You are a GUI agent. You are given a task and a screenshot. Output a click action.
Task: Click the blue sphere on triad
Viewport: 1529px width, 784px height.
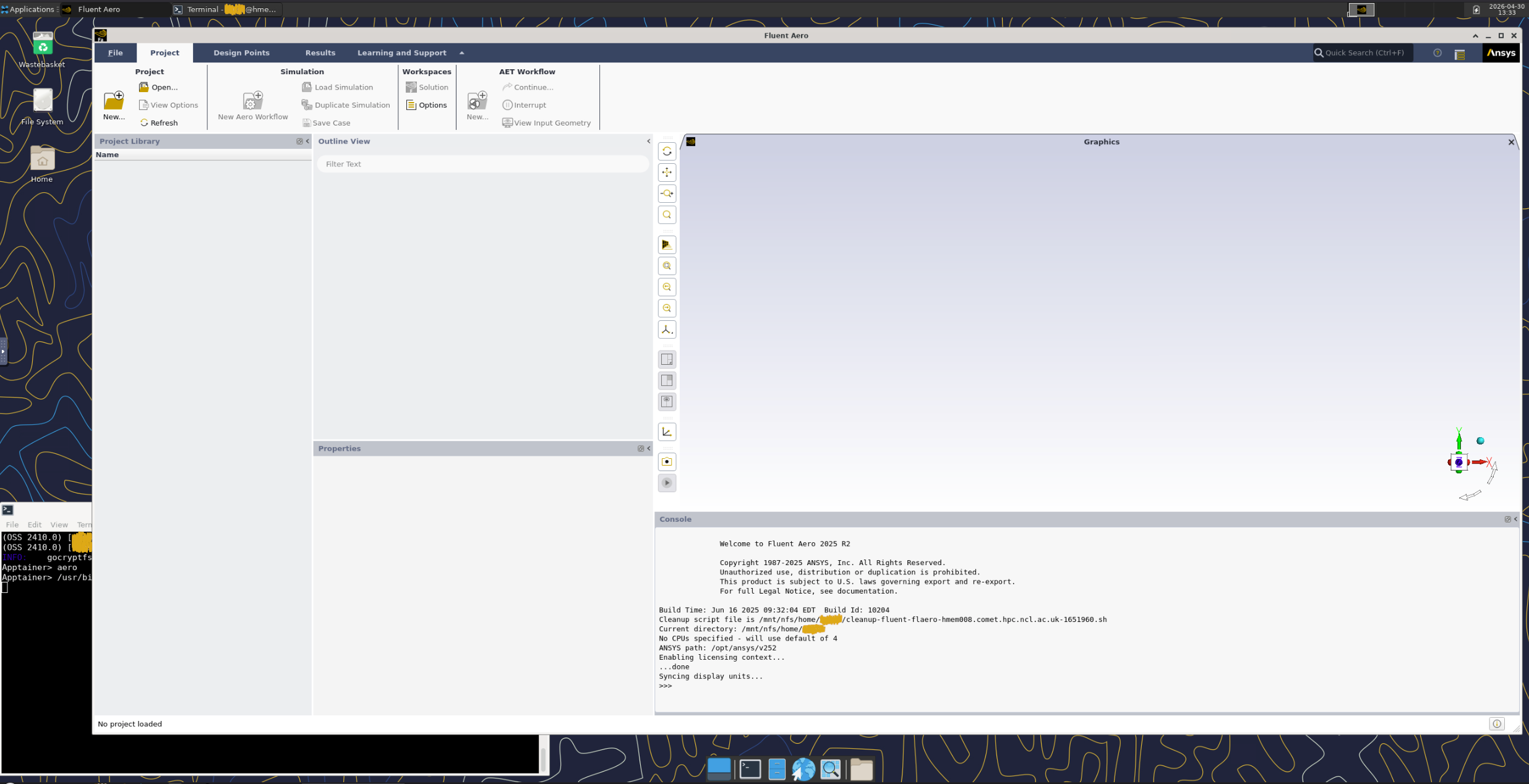pyautogui.click(x=1480, y=441)
